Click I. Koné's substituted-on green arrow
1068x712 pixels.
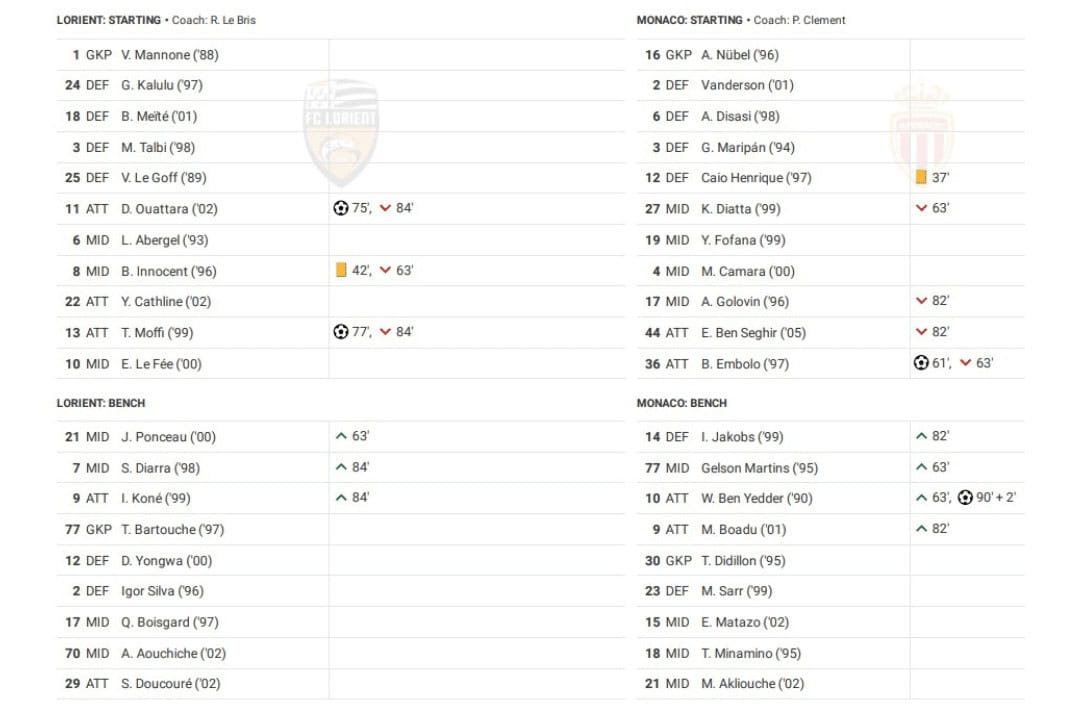(x=341, y=498)
